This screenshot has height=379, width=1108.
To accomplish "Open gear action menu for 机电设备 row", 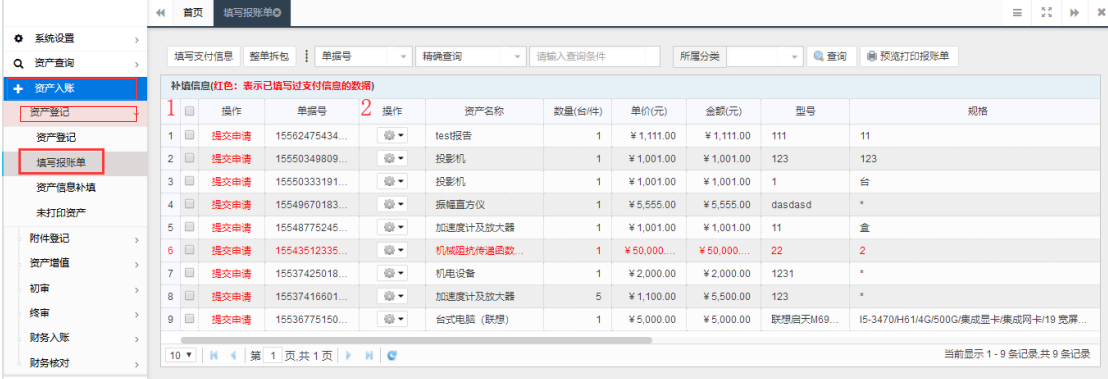I will pos(392,274).
